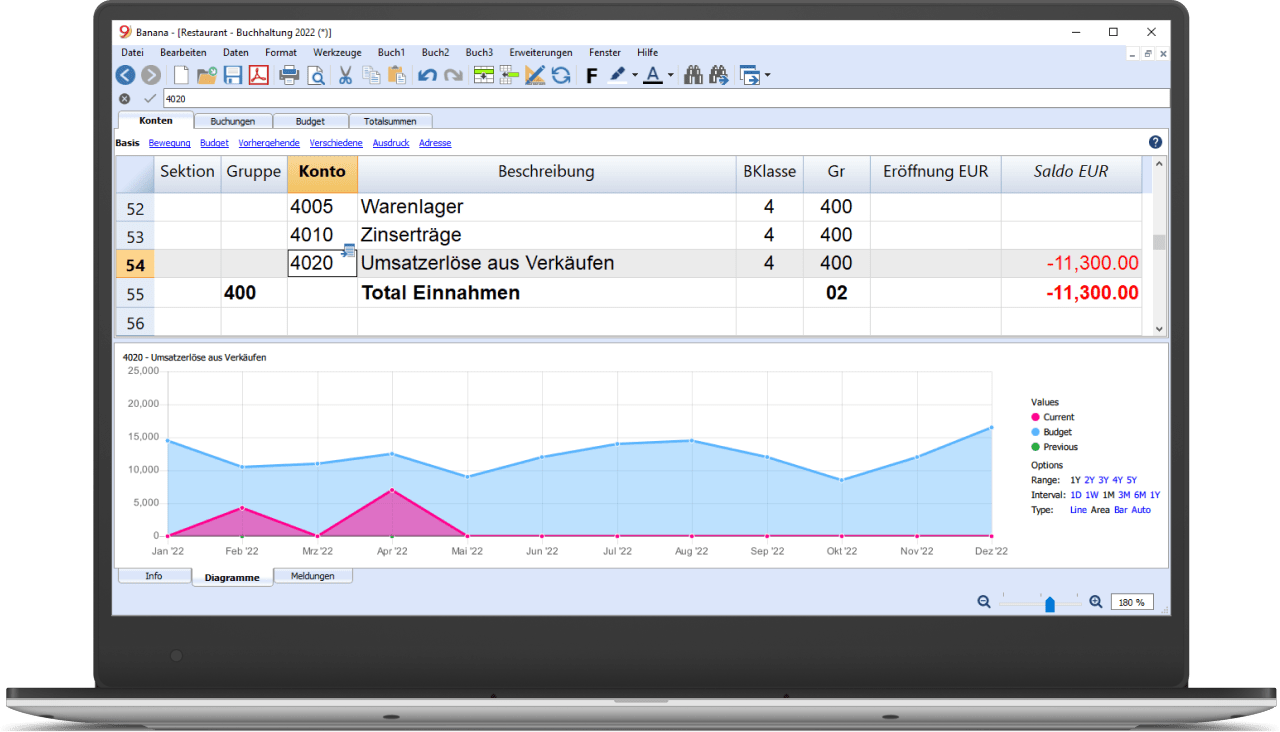Screen dimensions: 1280x732
Task: Open the Meldungen tab
Action: coord(313,576)
